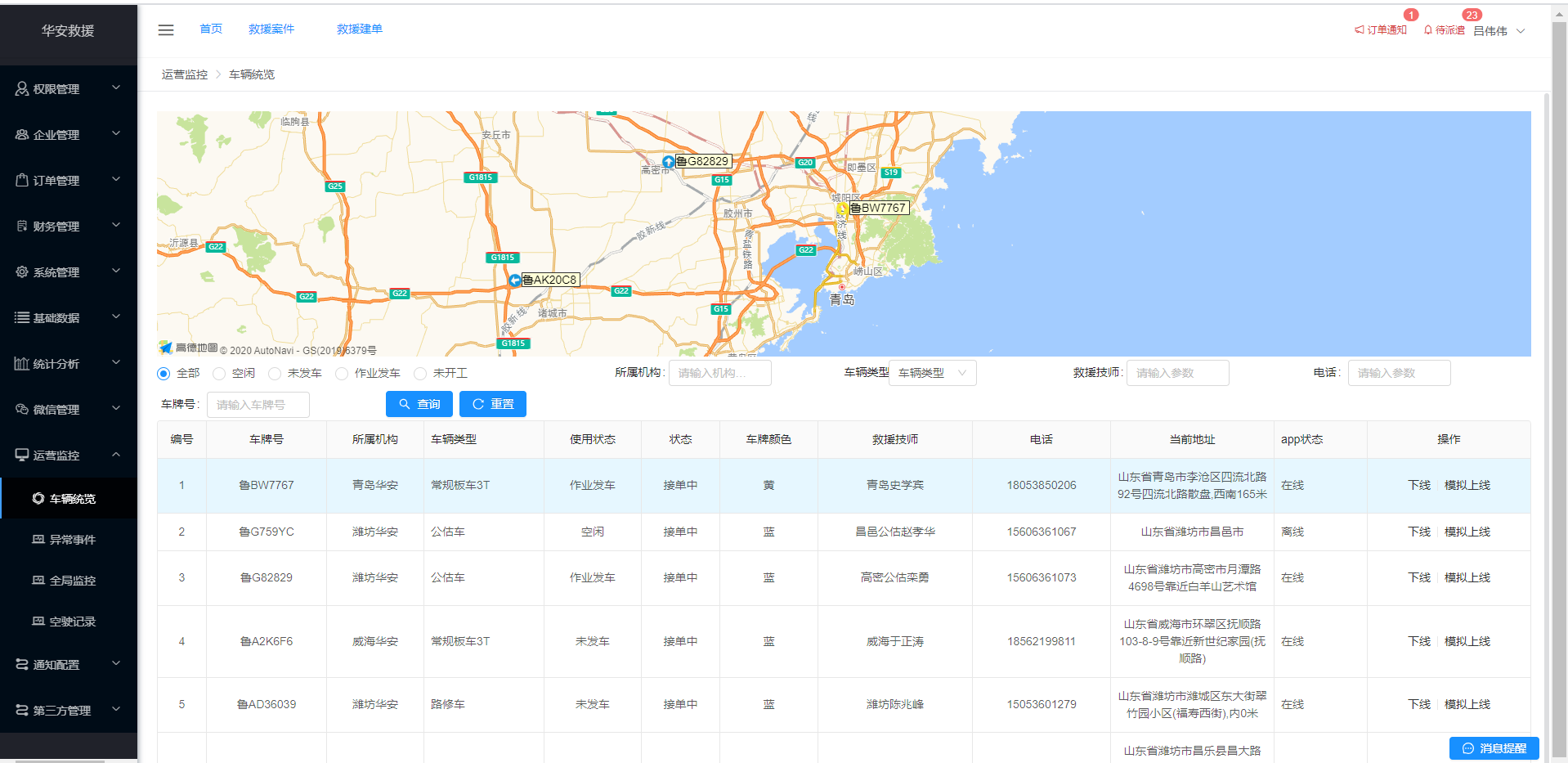The width and height of the screenshot is (1568, 763).
Task: Click the 全局监控 screen icon
Action: (38, 580)
